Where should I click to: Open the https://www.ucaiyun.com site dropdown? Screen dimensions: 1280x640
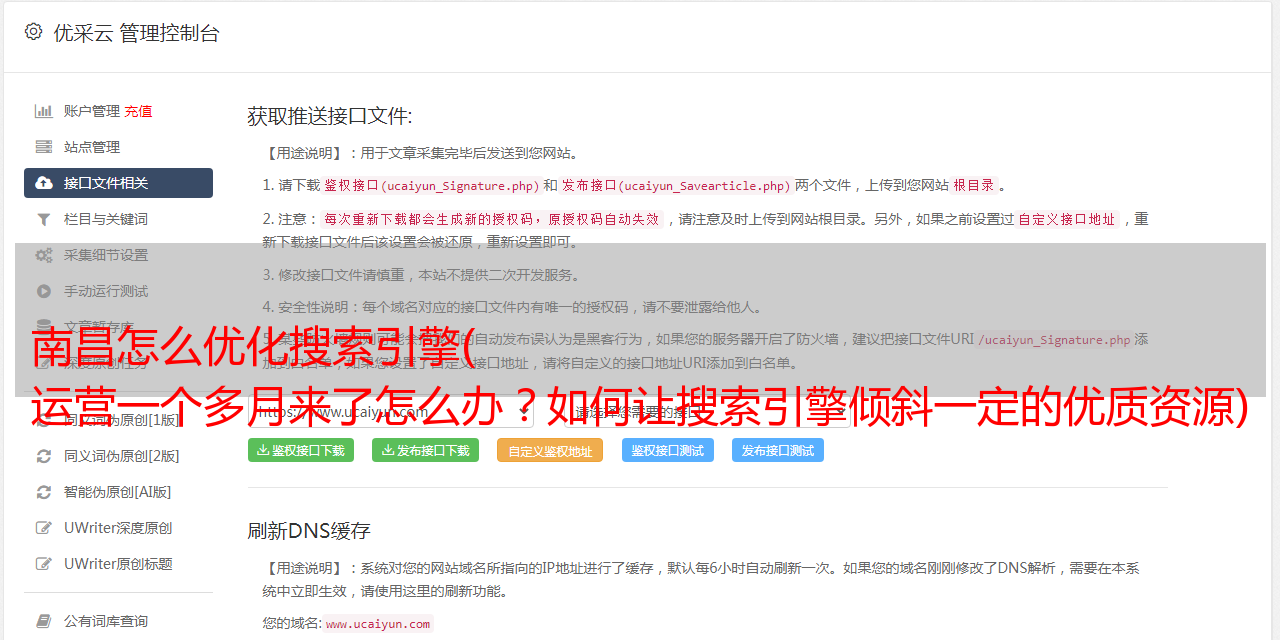coord(390,411)
